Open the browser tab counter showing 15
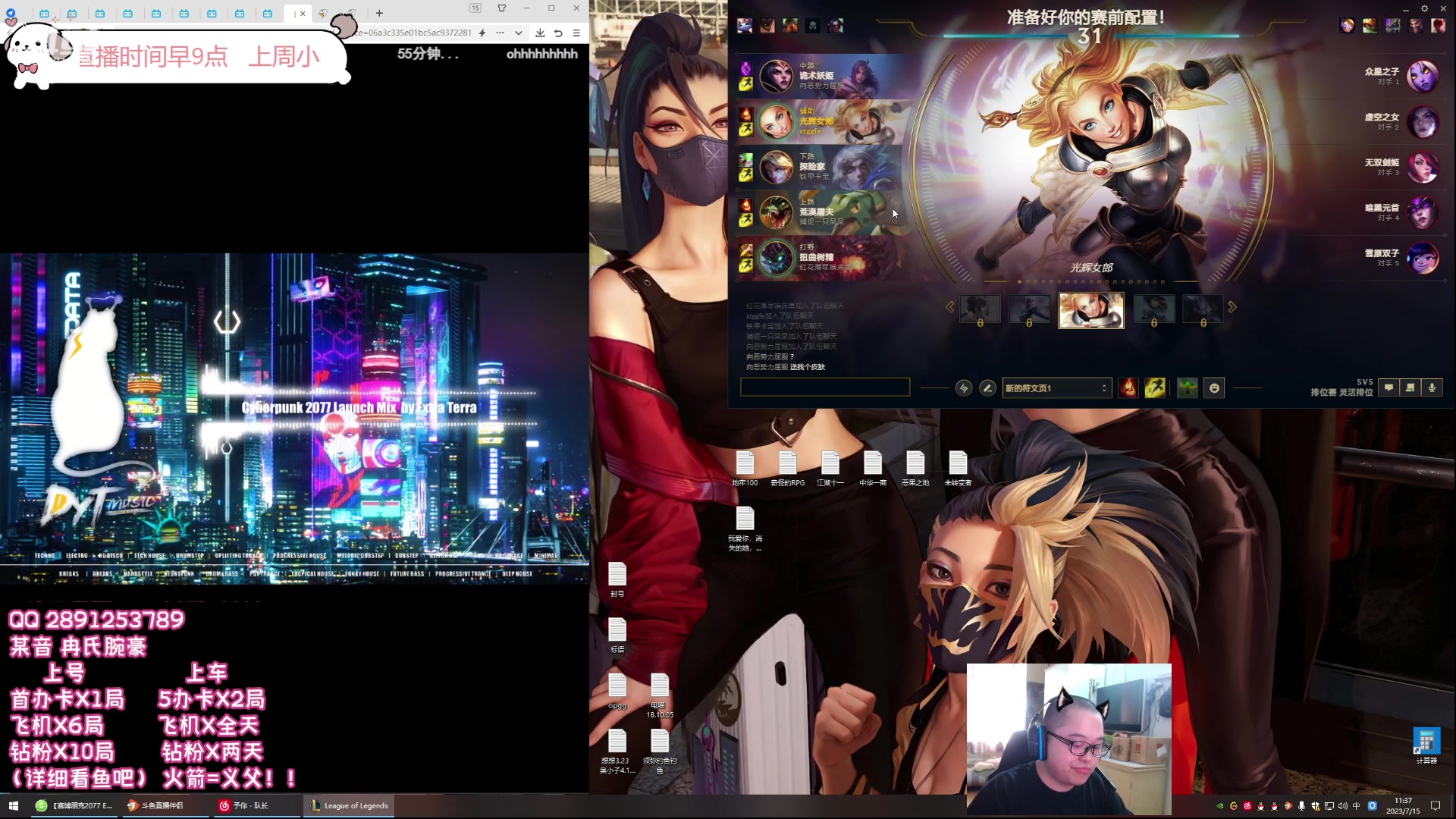This screenshot has height=819, width=1456. pyautogui.click(x=475, y=8)
